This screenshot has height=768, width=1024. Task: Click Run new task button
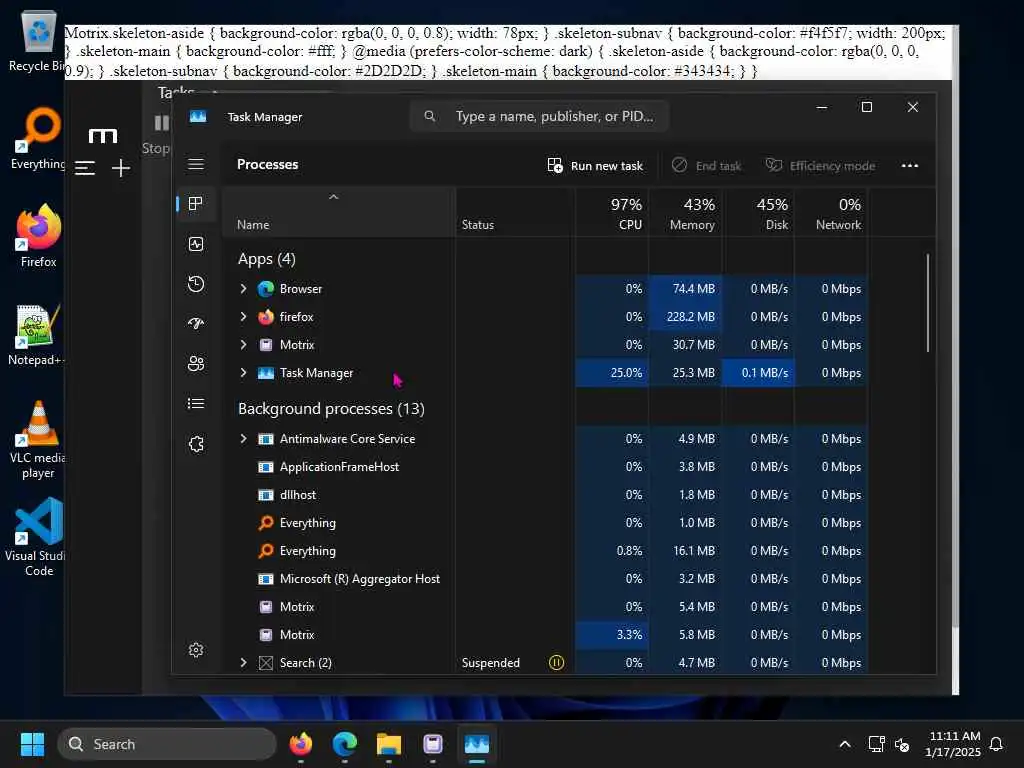pyautogui.click(x=595, y=166)
